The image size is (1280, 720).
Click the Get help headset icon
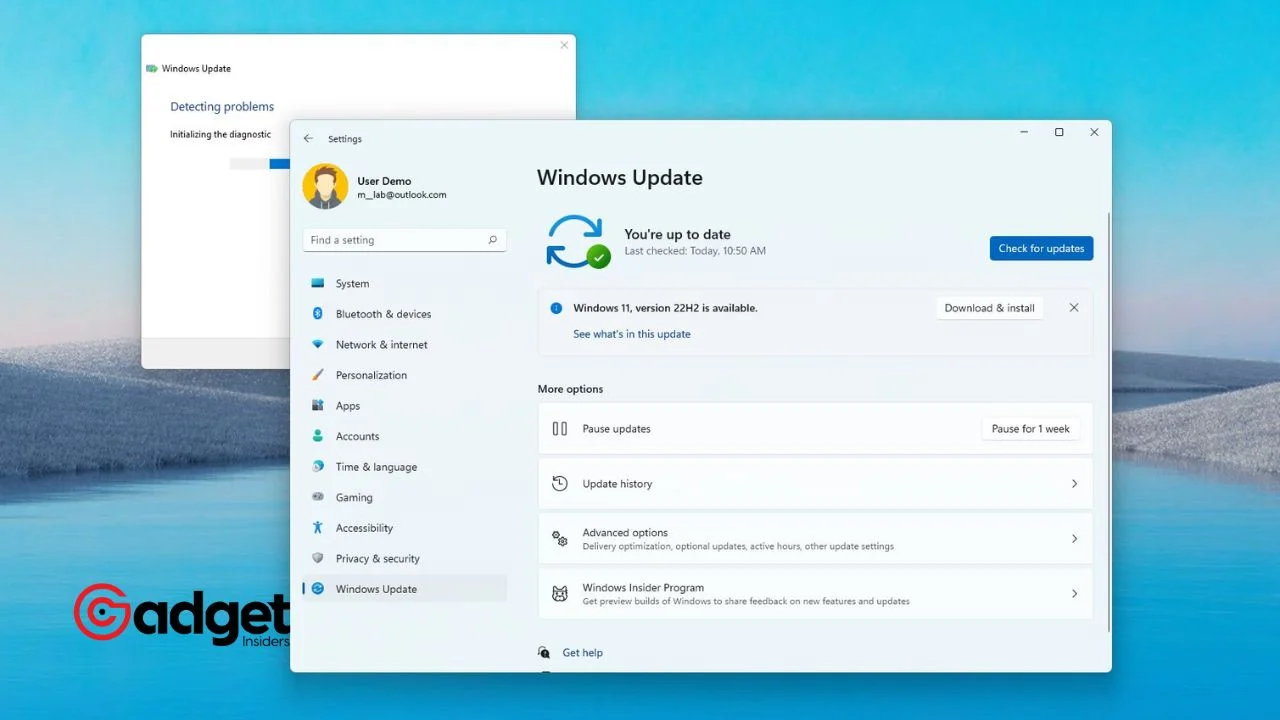[544, 652]
